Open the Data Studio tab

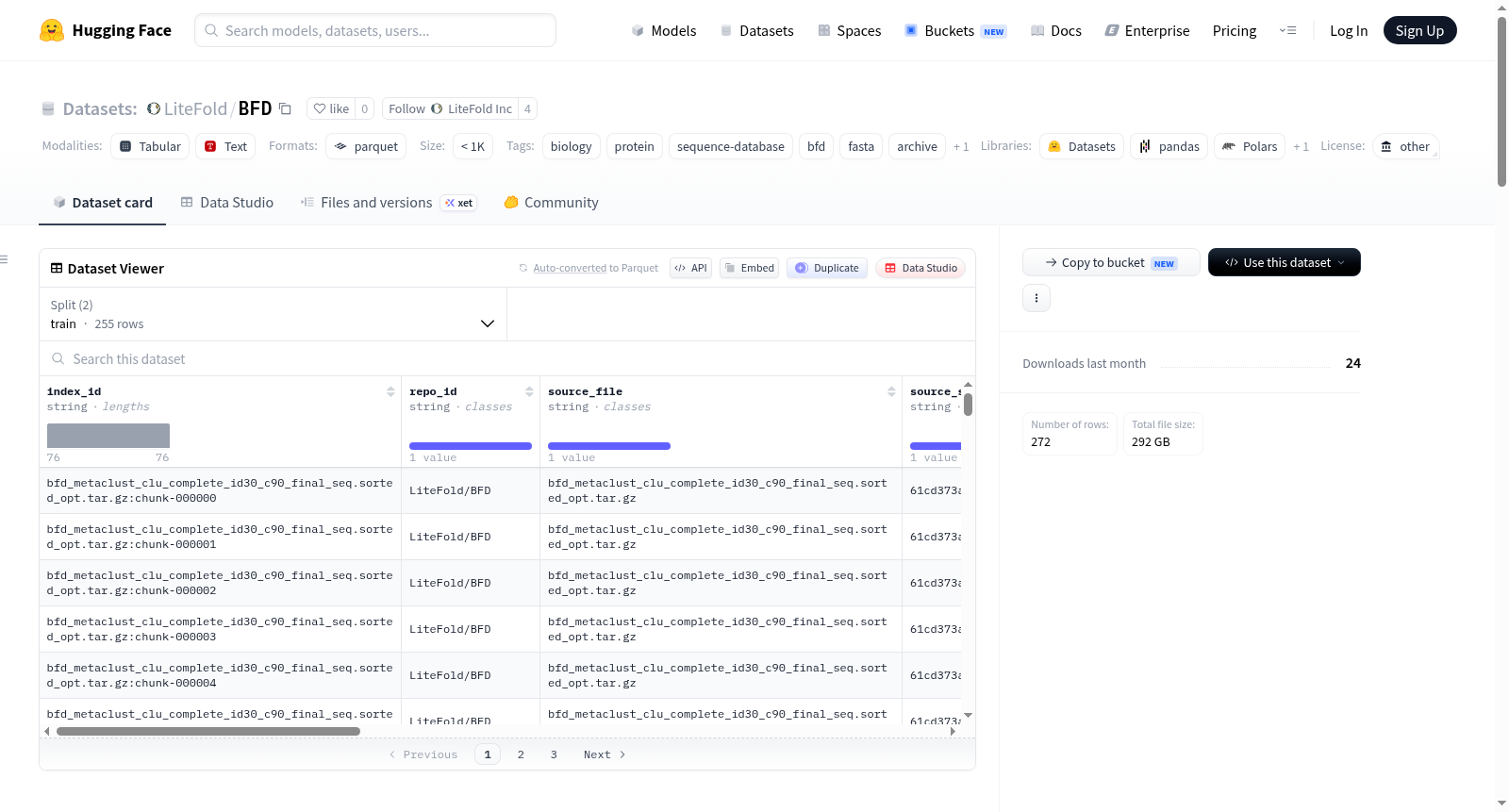227,203
